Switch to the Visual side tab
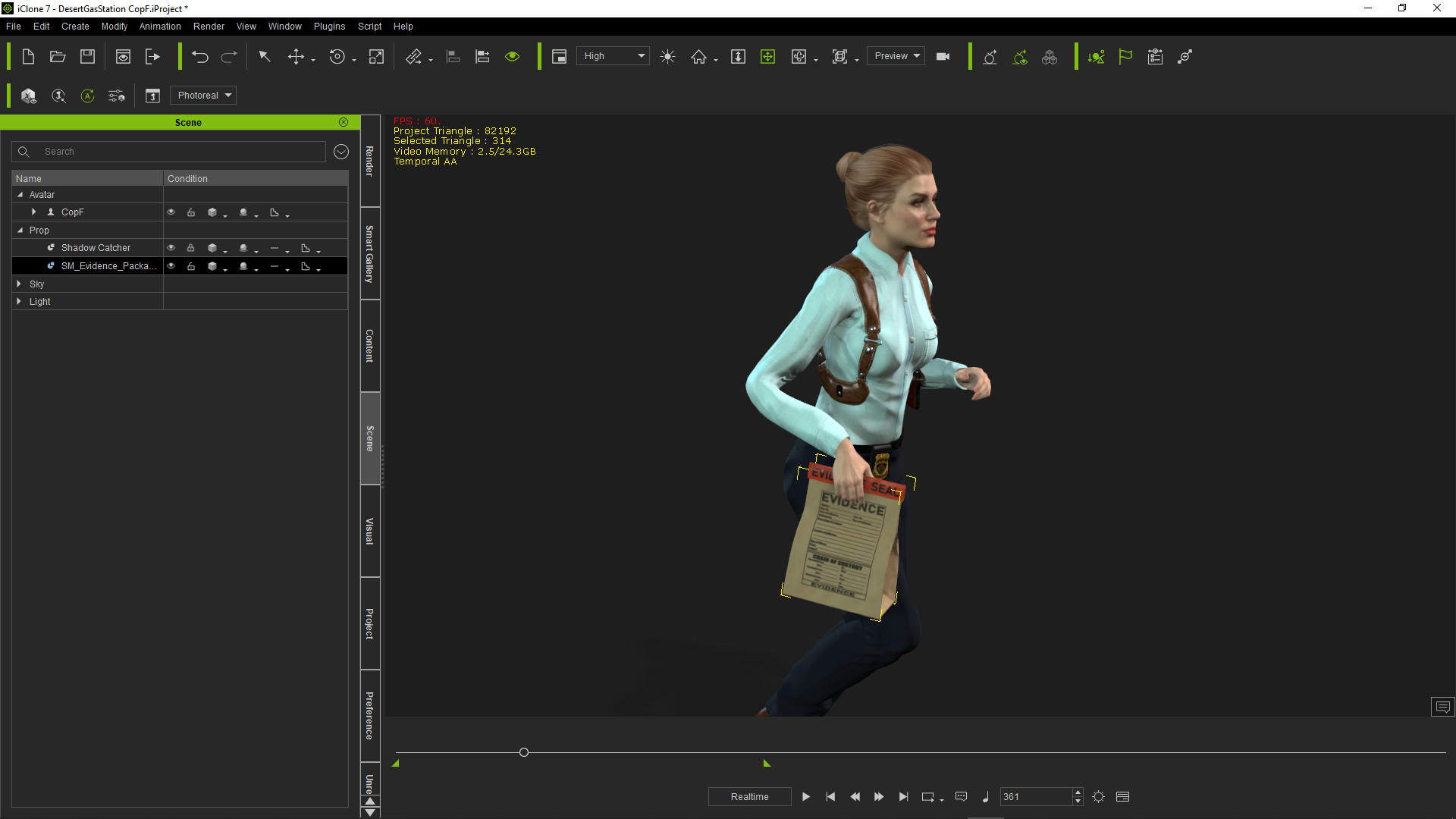Viewport: 1456px width, 819px height. click(370, 531)
